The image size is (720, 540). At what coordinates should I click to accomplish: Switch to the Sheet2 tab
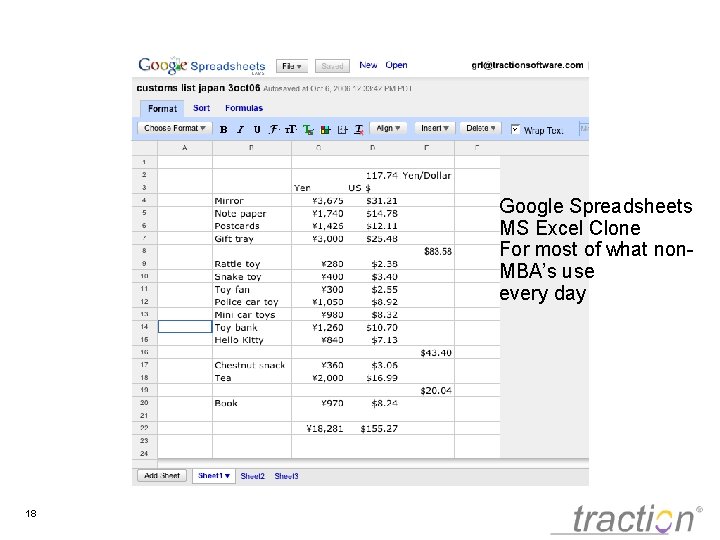point(253,476)
